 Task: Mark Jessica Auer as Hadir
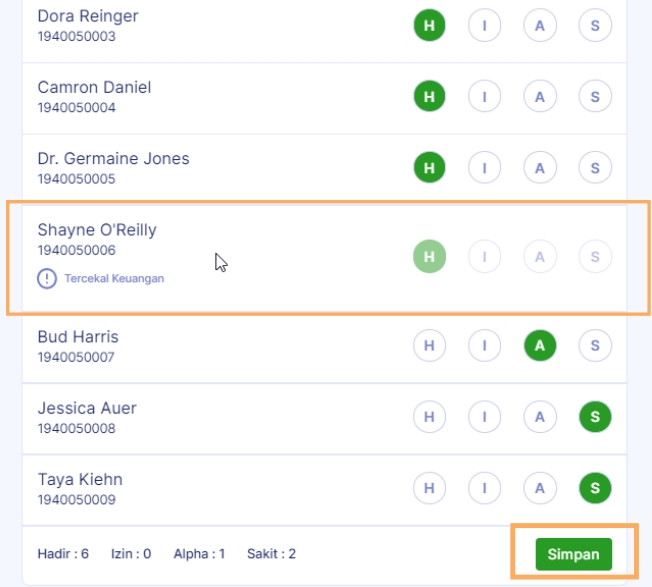pos(430,417)
